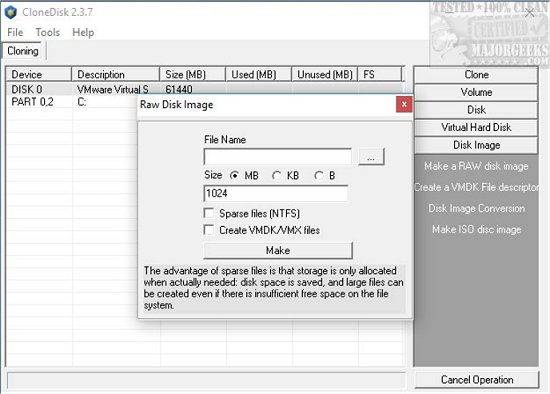Click the Cancel Operation button
Image resolution: width=550 pixels, height=394 pixels.
pyautogui.click(x=477, y=379)
